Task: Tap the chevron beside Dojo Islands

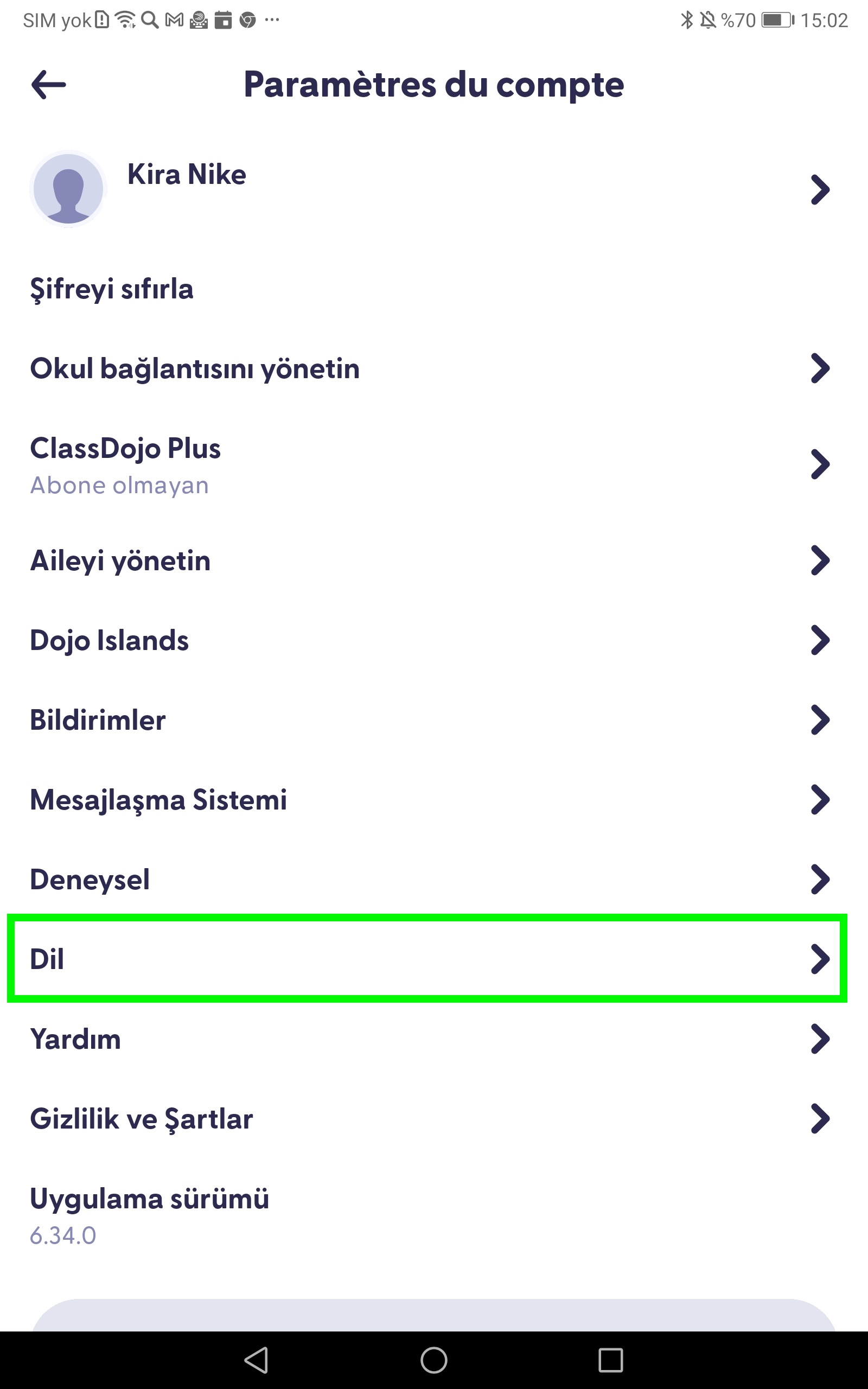Action: click(x=820, y=640)
